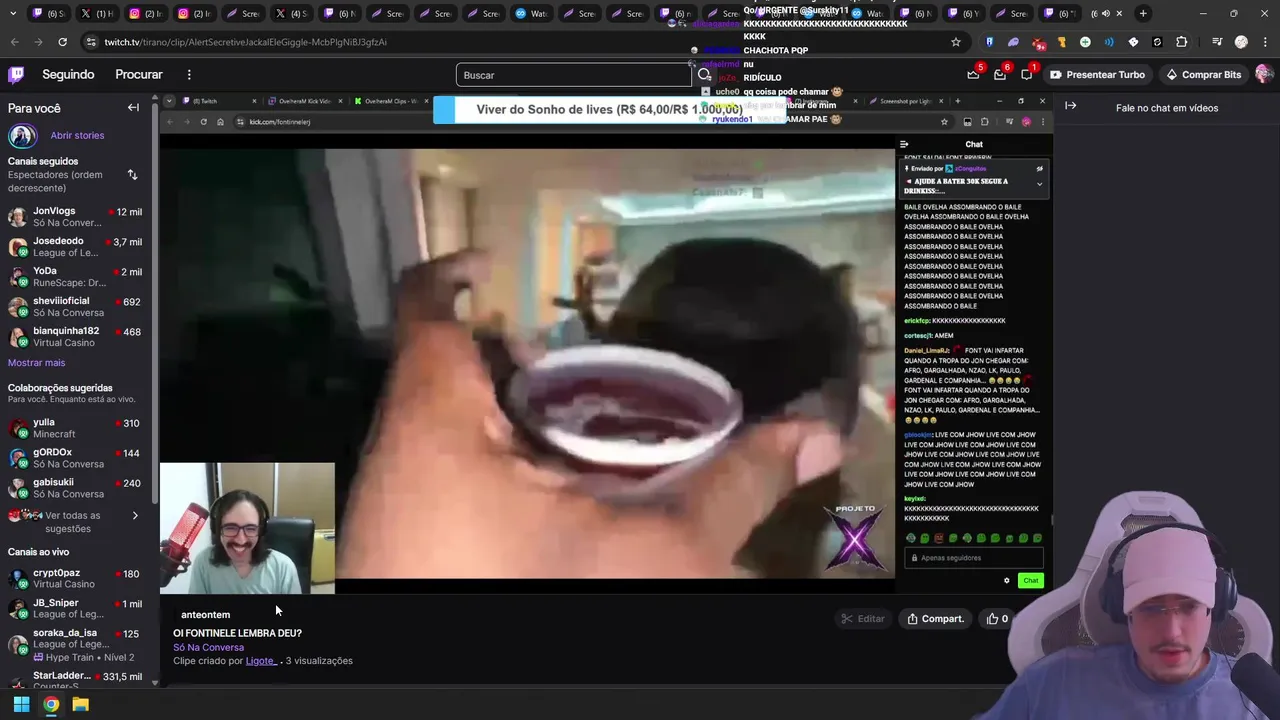Expand Mostrar mais followed channels

[x=36, y=363]
